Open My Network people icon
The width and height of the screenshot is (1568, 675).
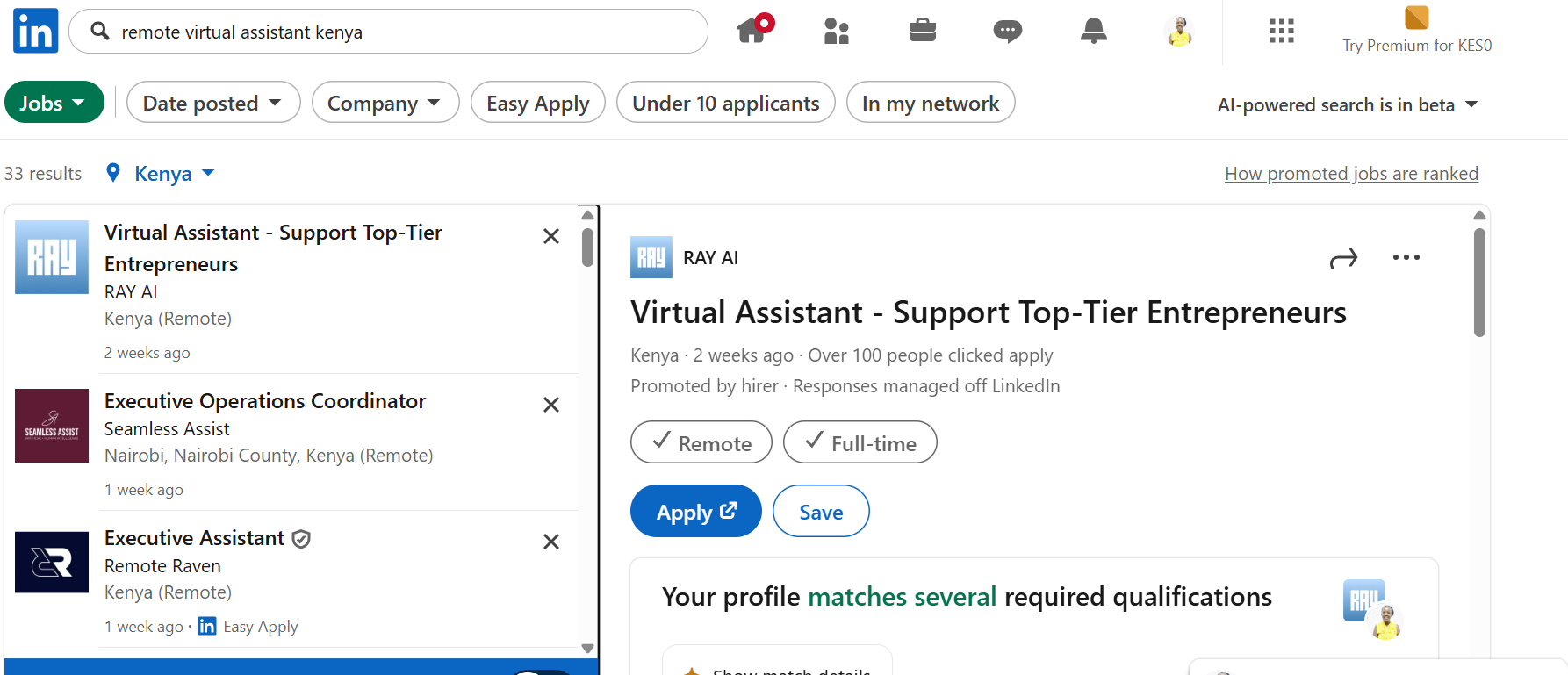click(837, 32)
